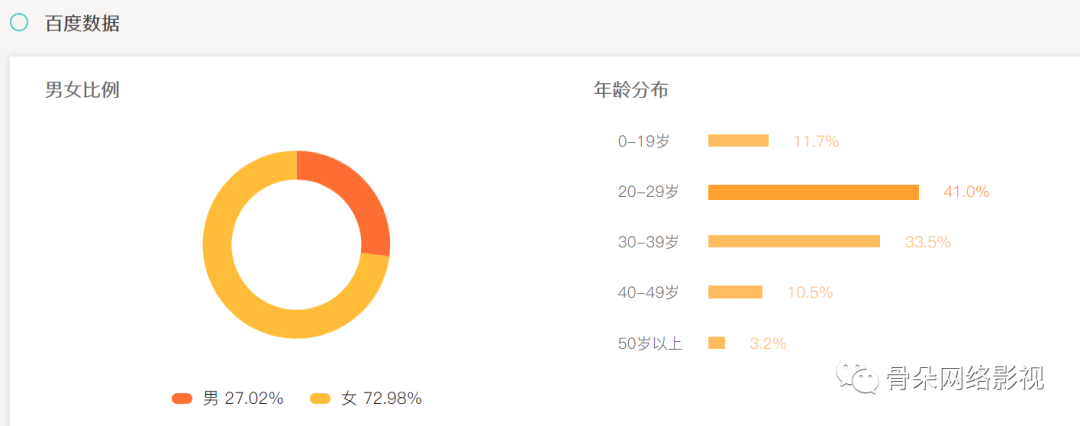The width and height of the screenshot is (1080, 426).
Task: Click the 20-29岁 age label
Action: pos(648,192)
